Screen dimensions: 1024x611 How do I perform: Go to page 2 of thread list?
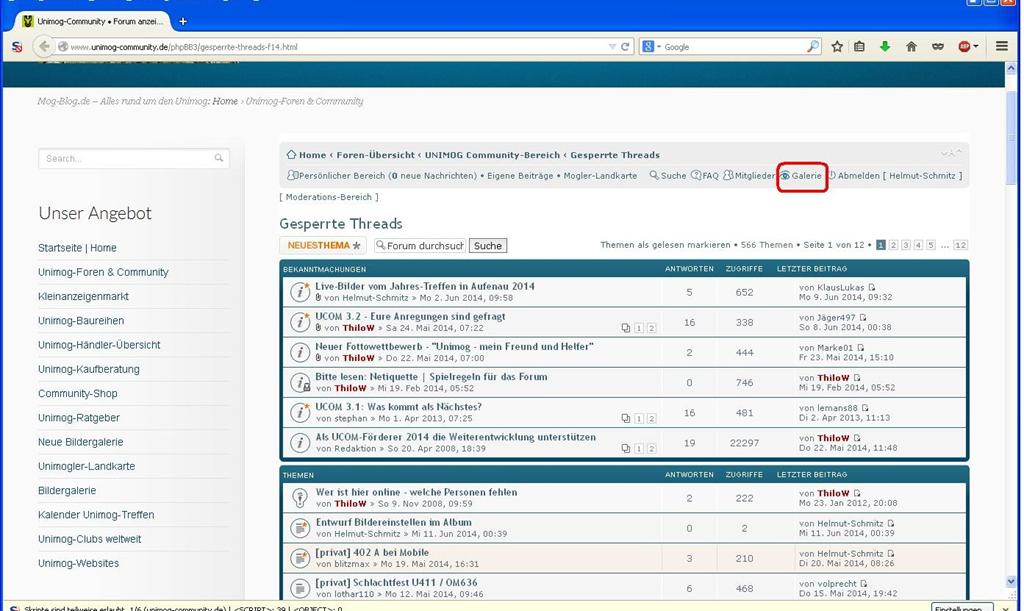[x=893, y=245]
